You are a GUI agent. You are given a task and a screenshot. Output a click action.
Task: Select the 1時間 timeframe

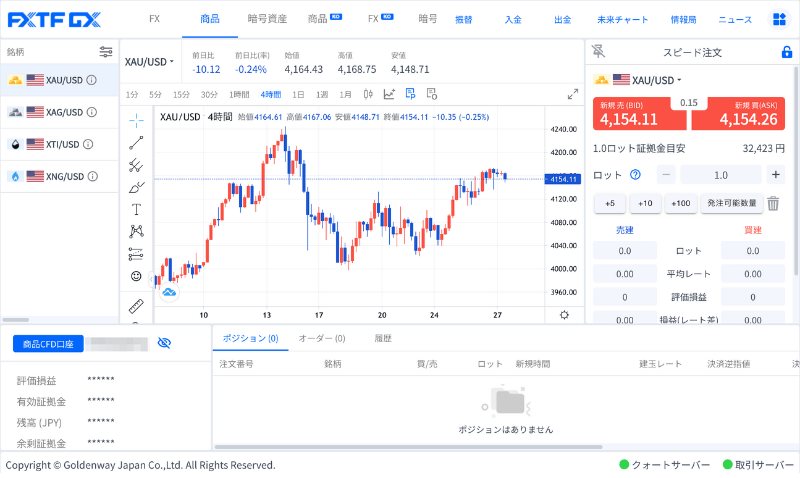click(x=239, y=94)
